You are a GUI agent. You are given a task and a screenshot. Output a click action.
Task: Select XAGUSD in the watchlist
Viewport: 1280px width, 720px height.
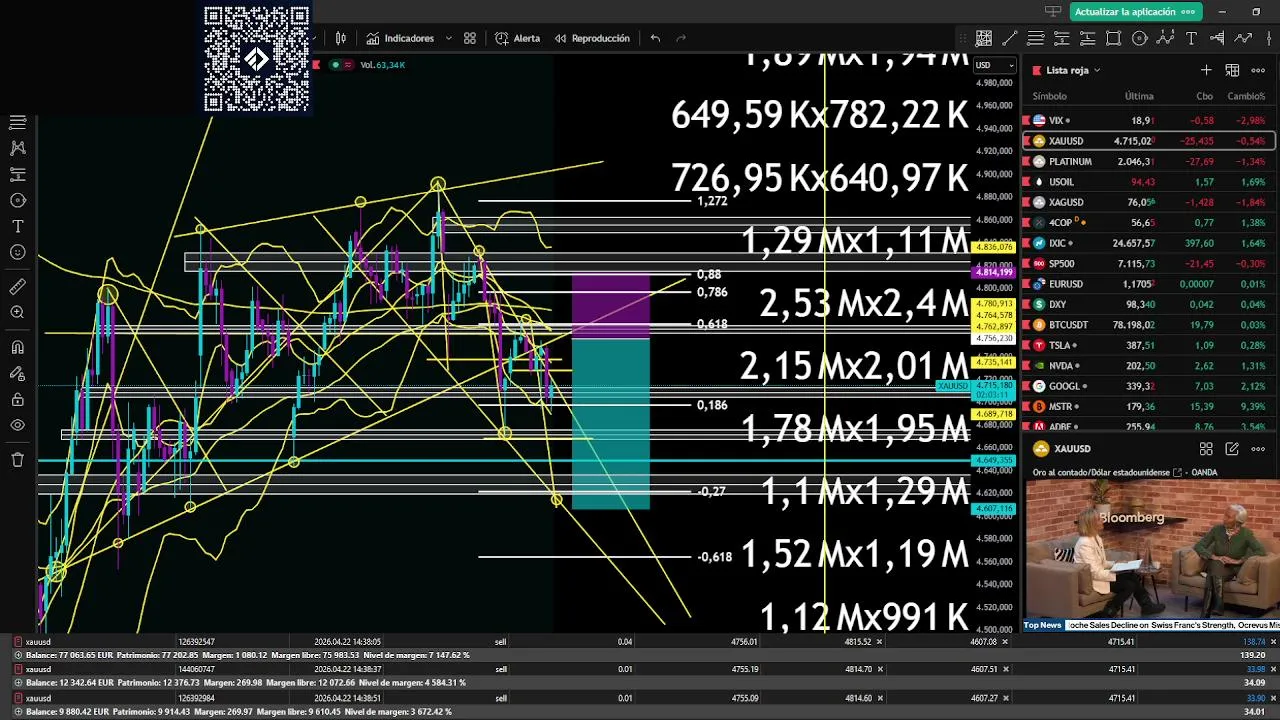1148,202
